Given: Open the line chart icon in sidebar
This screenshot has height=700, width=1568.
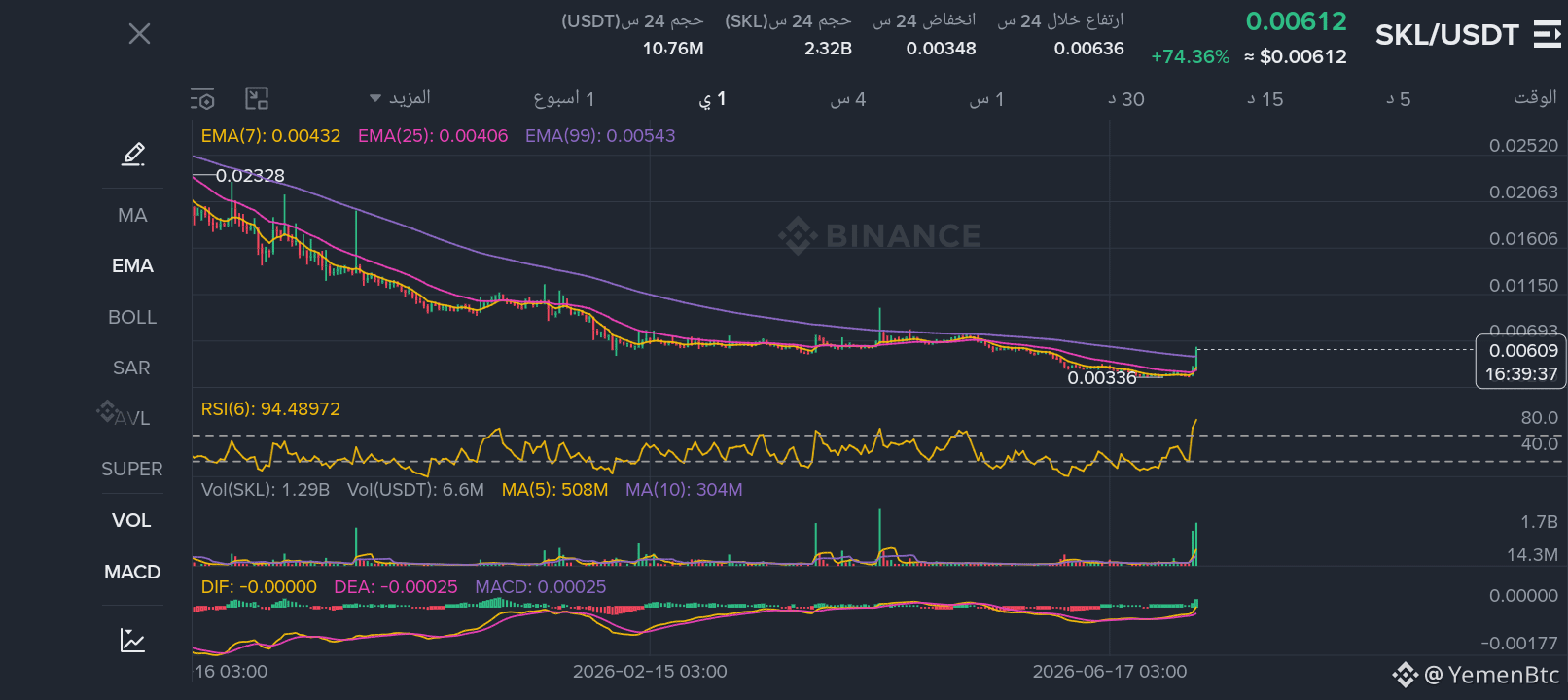Looking at the screenshot, I should [x=132, y=640].
